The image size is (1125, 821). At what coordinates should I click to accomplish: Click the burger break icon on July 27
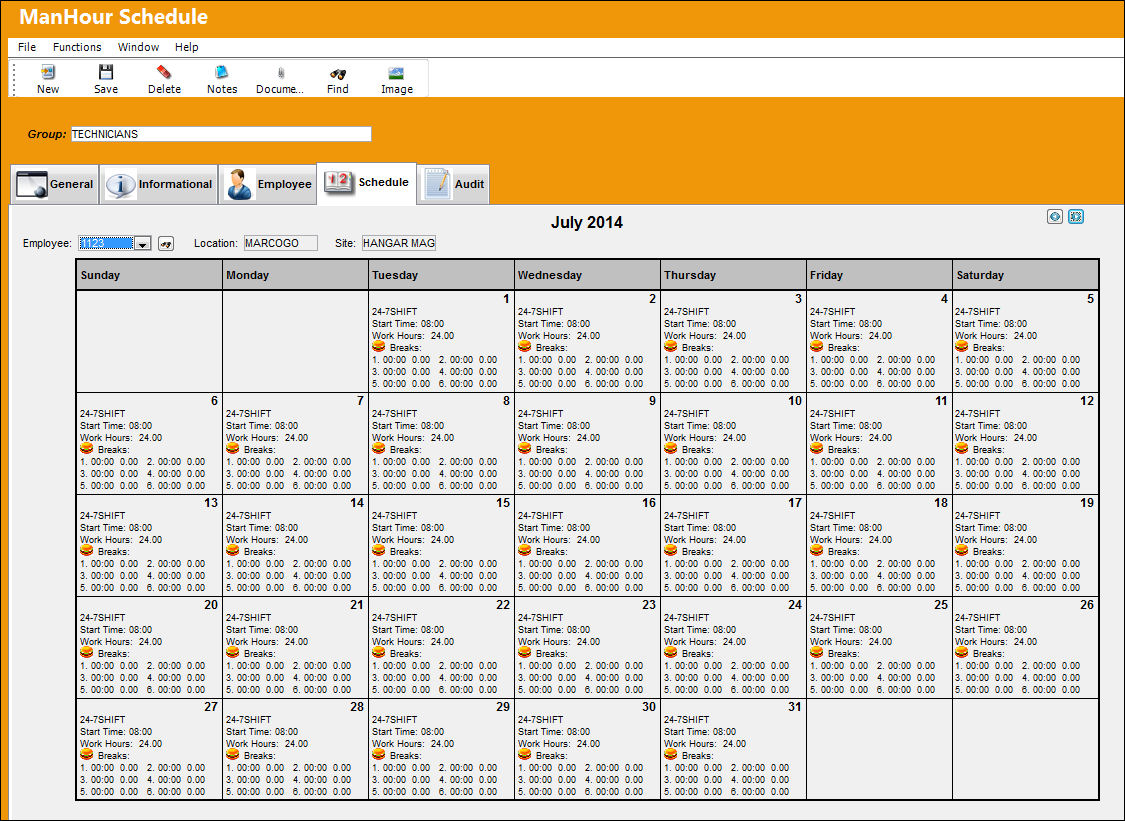point(86,754)
